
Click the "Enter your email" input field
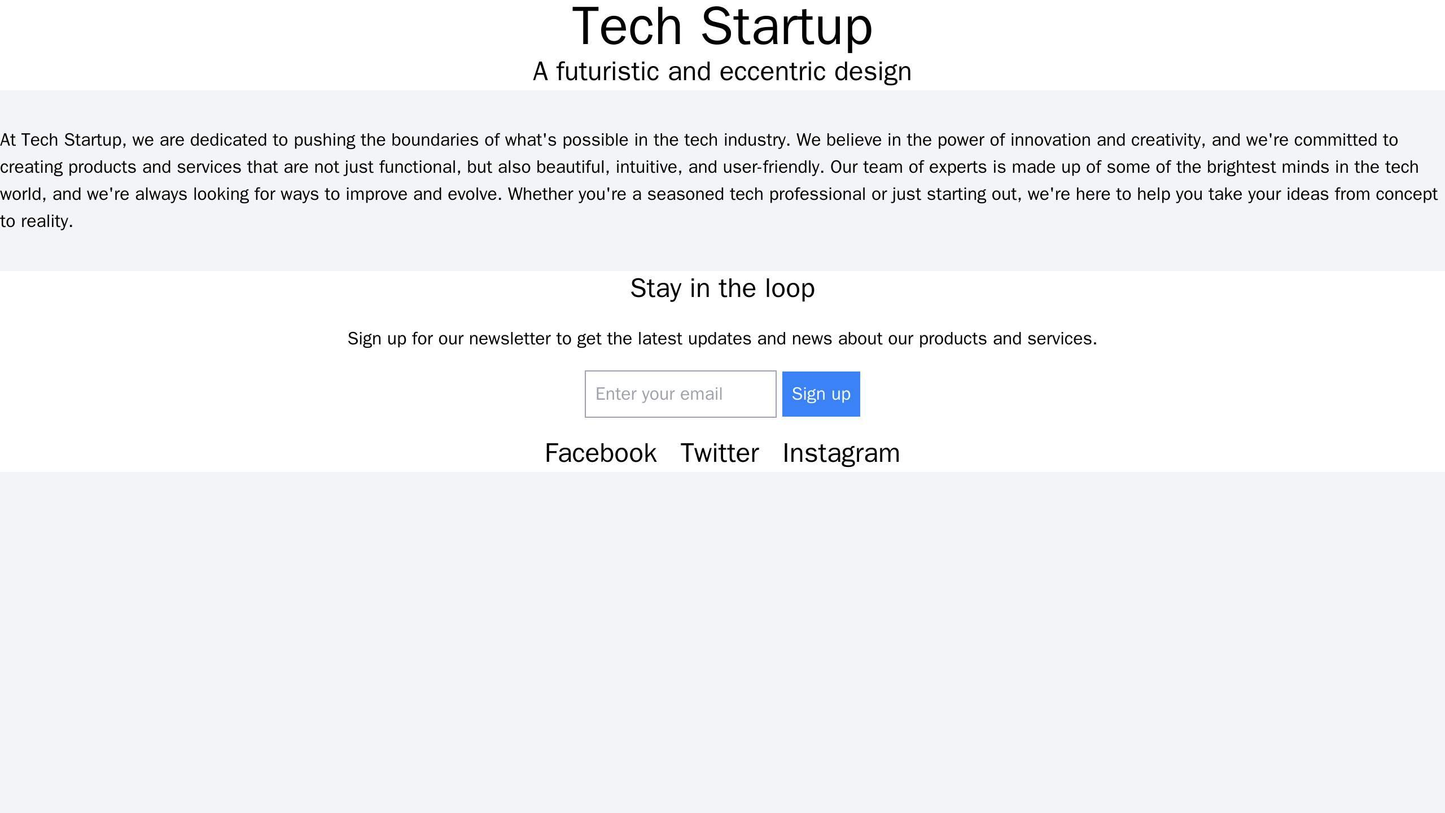680,394
